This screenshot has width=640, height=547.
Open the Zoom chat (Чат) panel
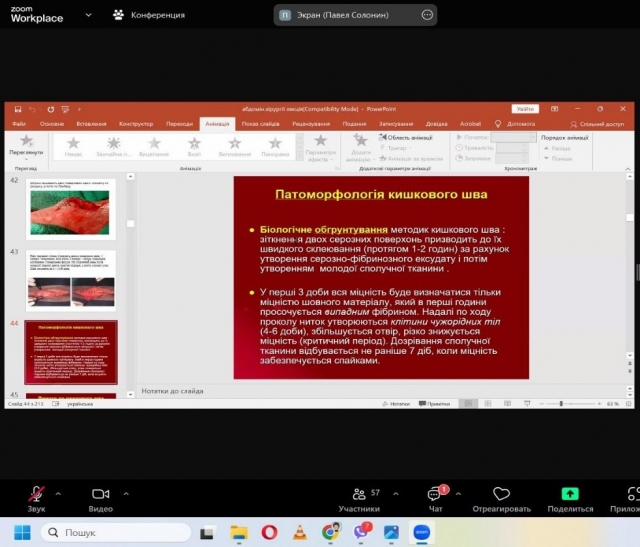tap(436, 494)
